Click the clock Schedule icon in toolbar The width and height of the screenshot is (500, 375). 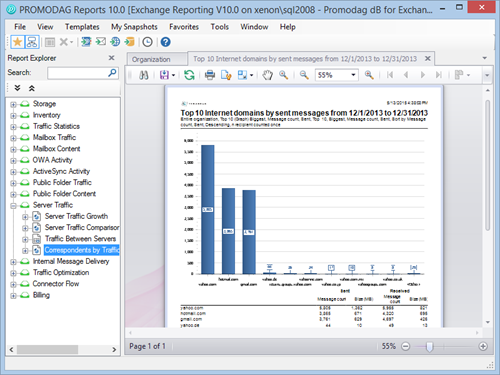point(147,42)
